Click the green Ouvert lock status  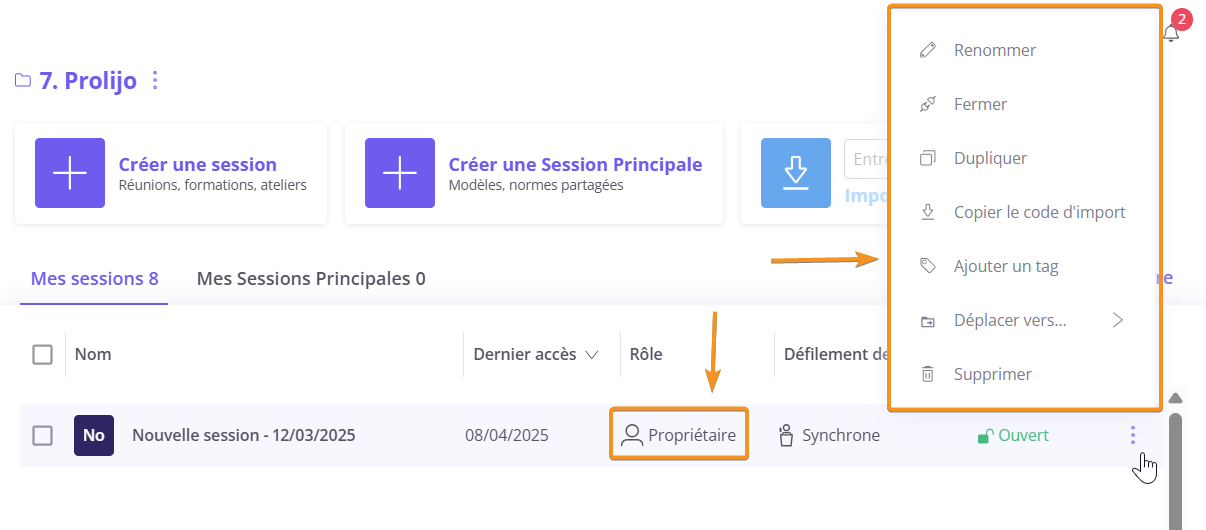tap(1013, 436)
